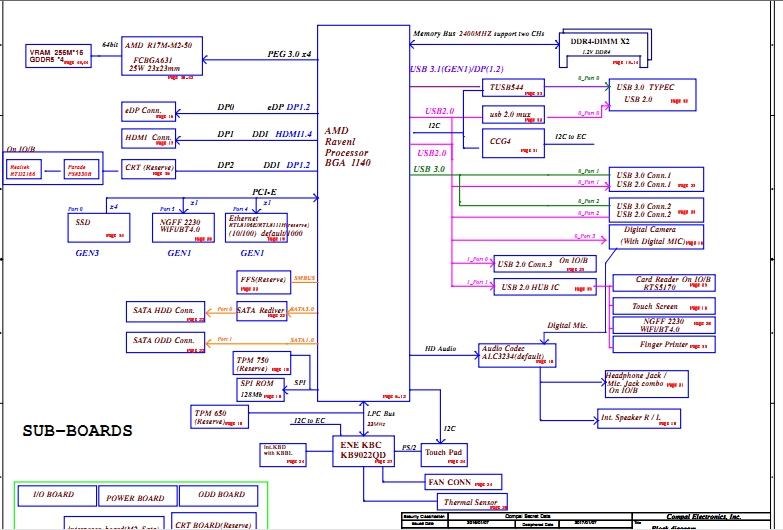Screen dimensions: 783x530
Task: Click the AMD R17M-M2-50 FCBGA631 GPU block
Action: [162, 56]
